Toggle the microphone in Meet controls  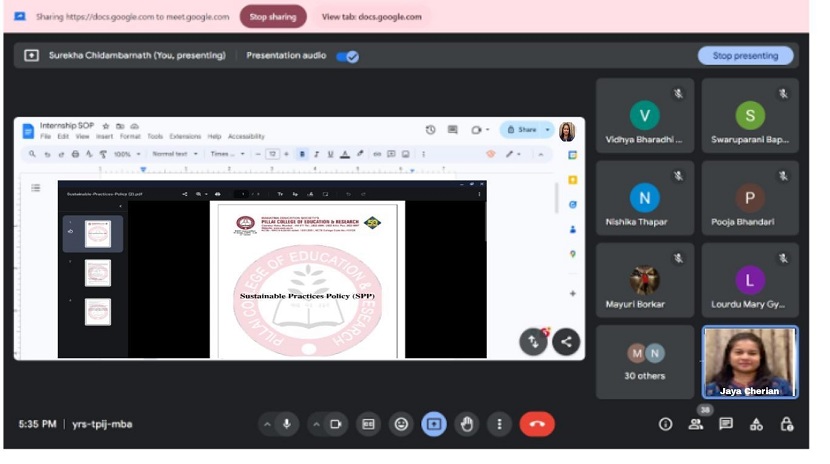(x=287, y=424)
